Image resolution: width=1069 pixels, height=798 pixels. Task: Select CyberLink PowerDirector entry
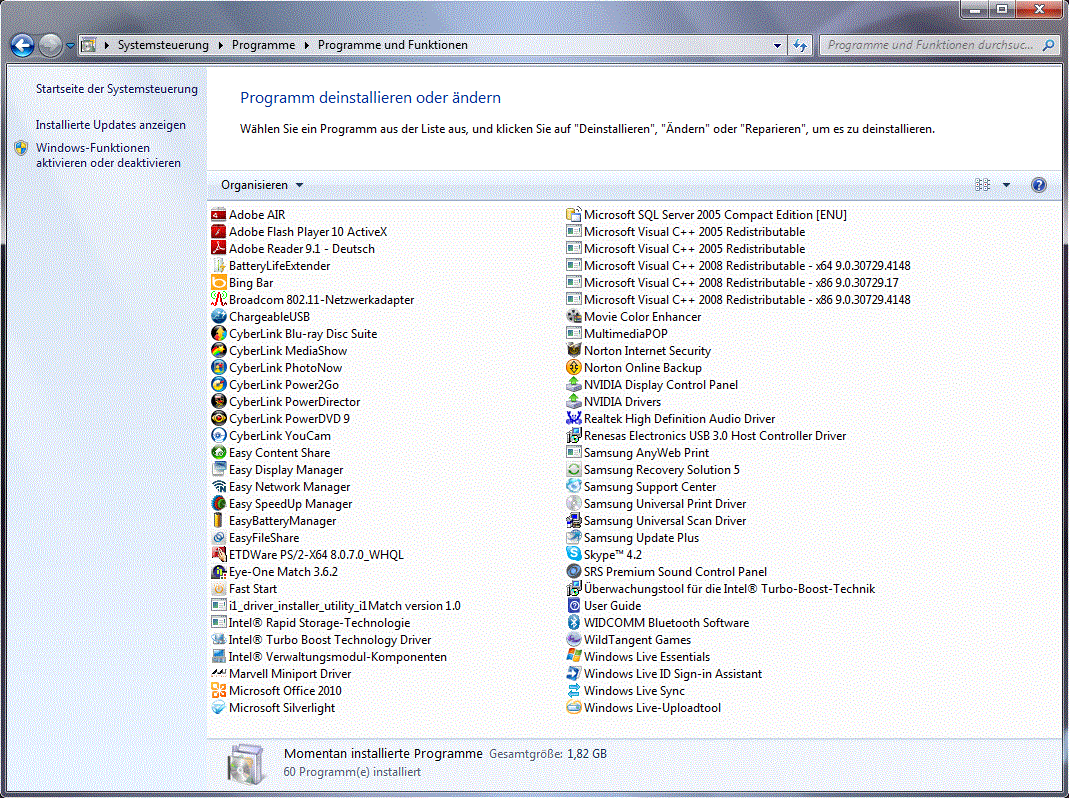tap(286, 402)
